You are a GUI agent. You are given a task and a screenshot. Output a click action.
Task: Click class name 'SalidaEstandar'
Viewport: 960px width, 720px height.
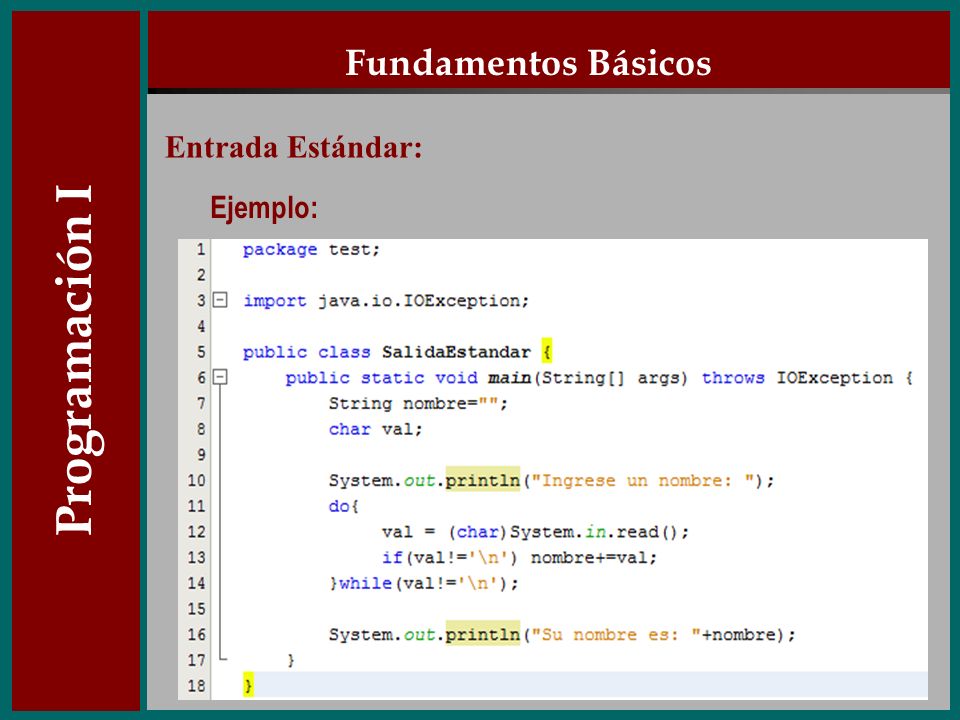456,352
